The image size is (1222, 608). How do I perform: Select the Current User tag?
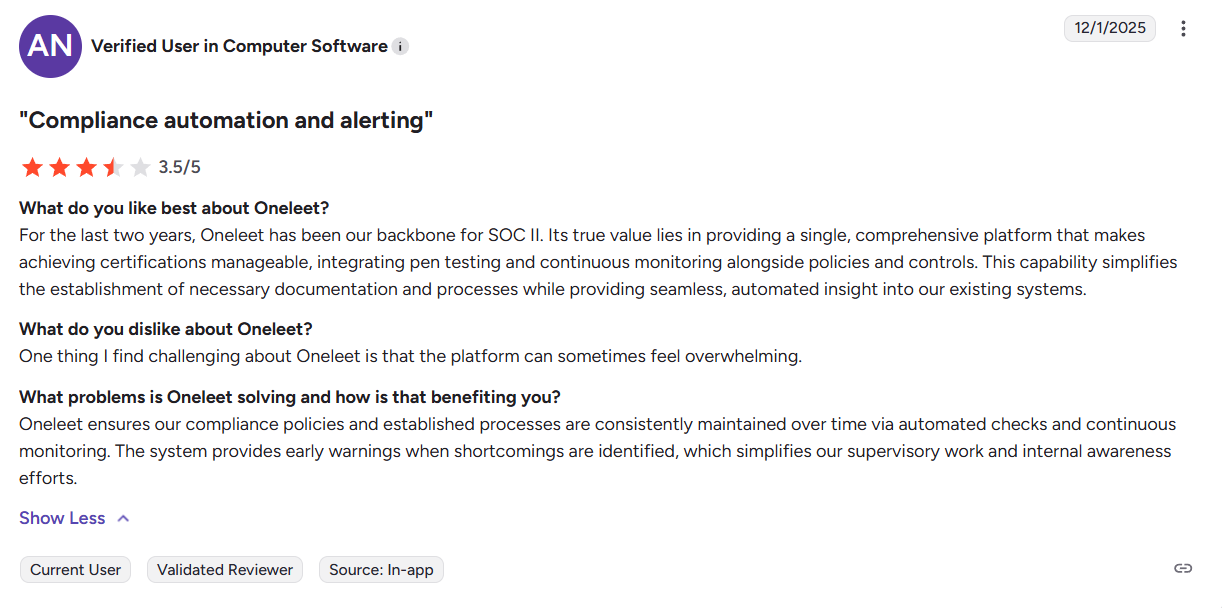[x=75, y=570]
